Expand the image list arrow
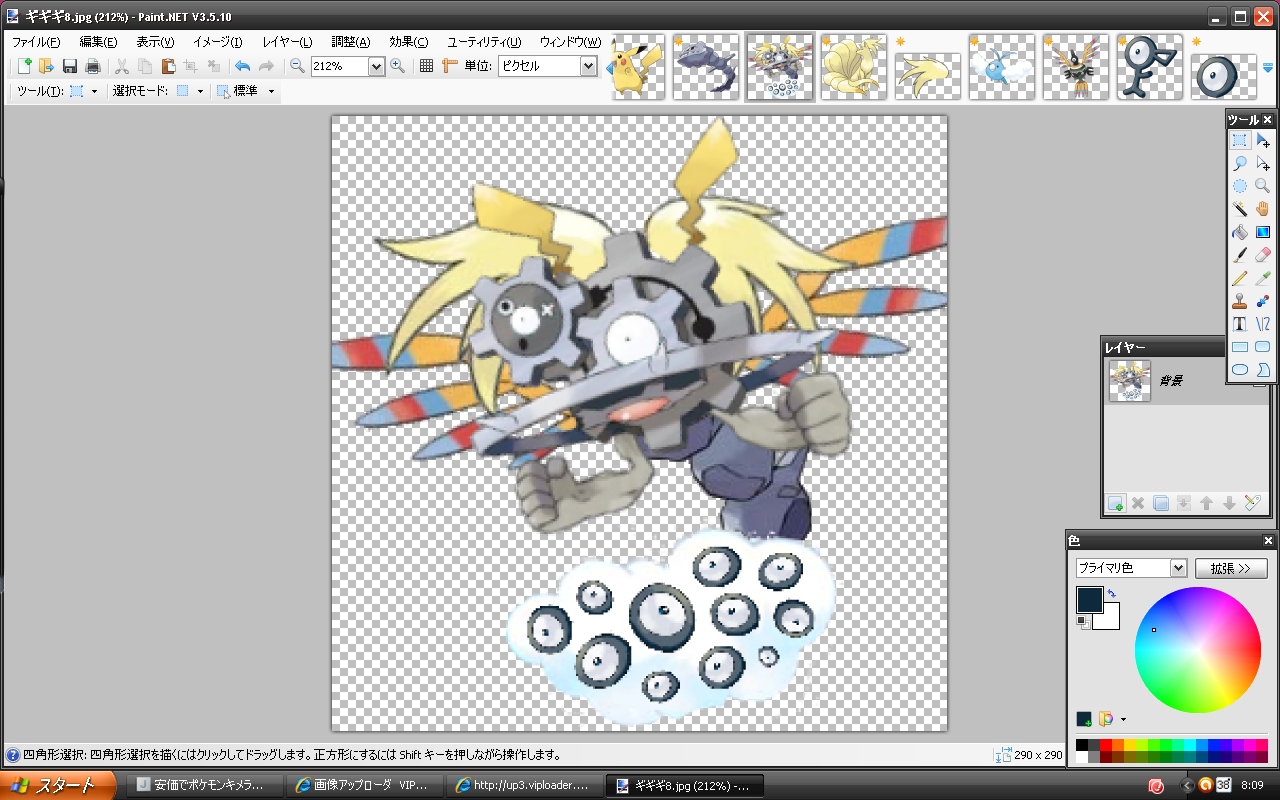This screenshot has height=800, width=1280. point(1268,67)
